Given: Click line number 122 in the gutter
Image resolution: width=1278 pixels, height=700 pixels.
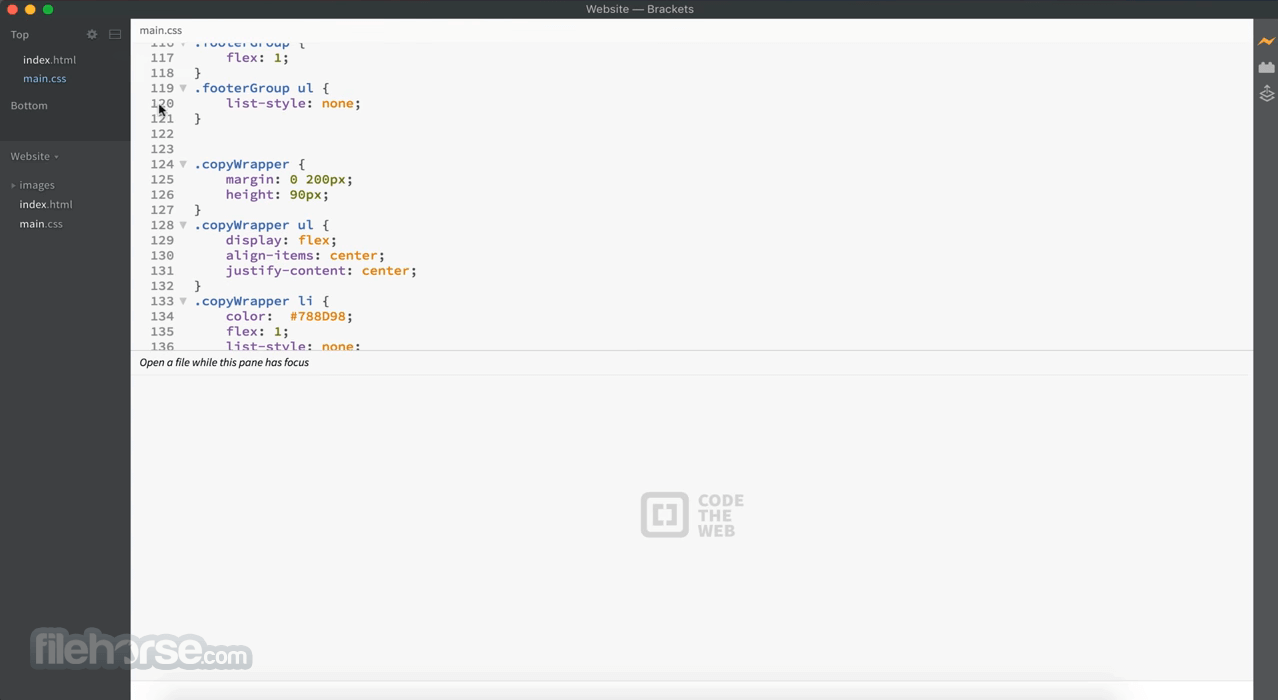Looking at the screenshot, I should [162, 134].
